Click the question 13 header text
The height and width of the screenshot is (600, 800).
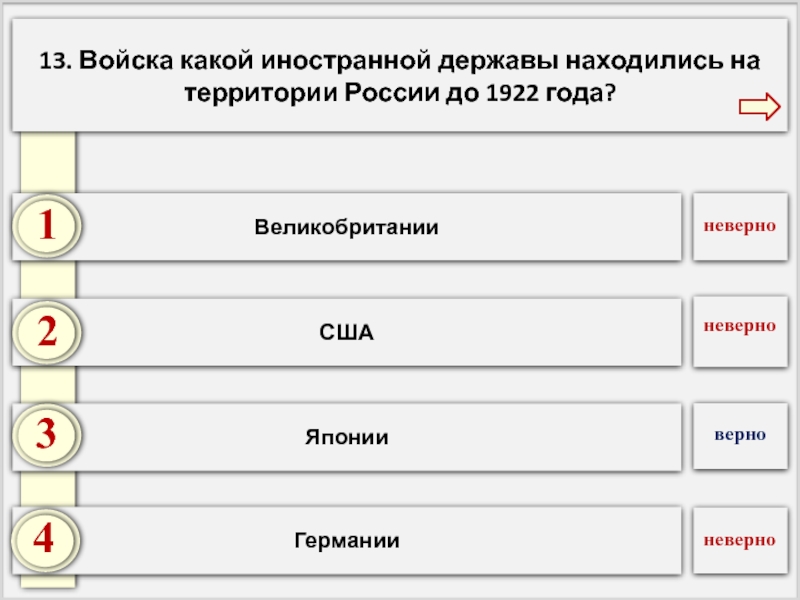[399, 76]
